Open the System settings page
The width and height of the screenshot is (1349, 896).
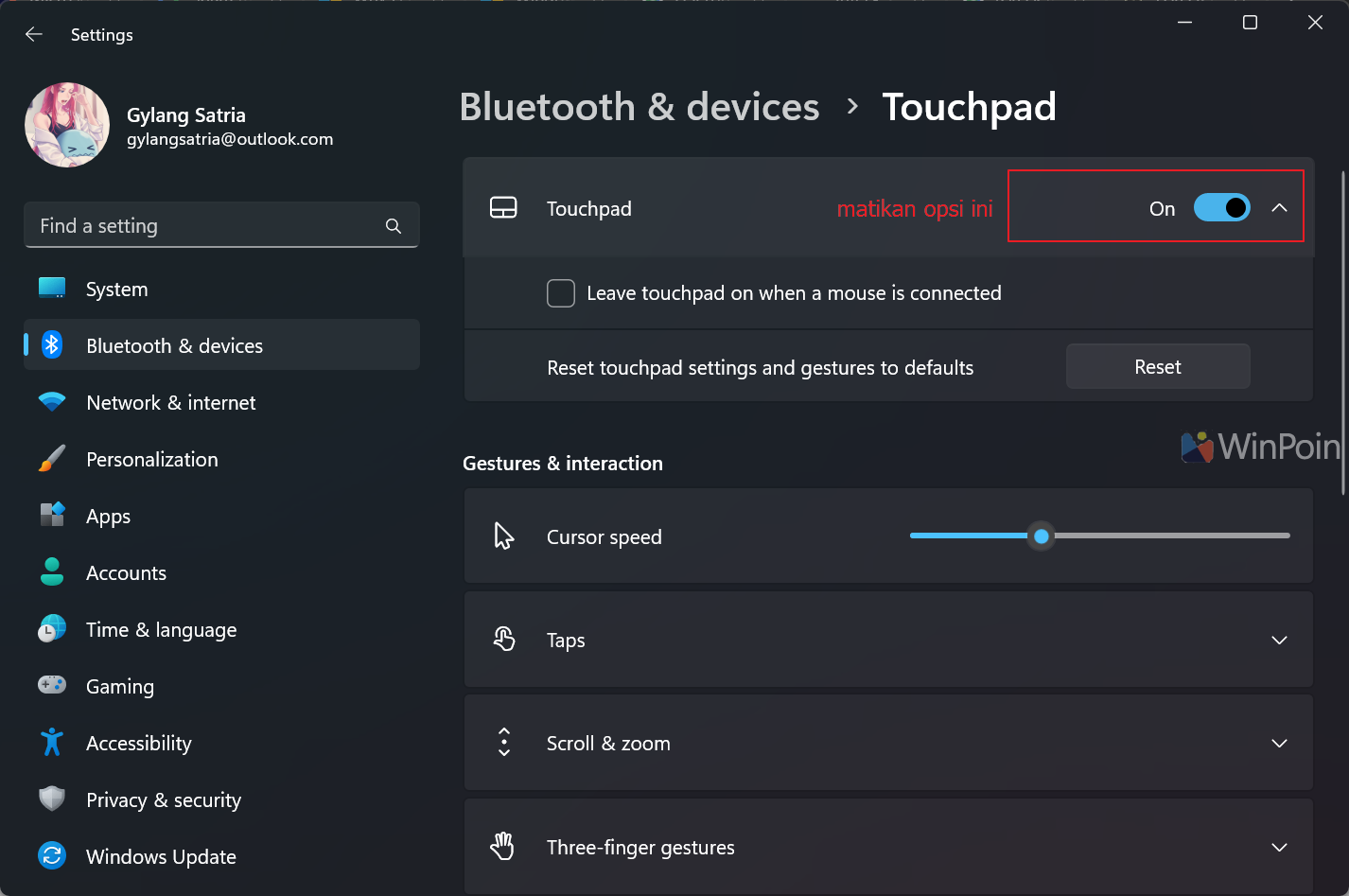pyautogui.click(x=116, y=290)
